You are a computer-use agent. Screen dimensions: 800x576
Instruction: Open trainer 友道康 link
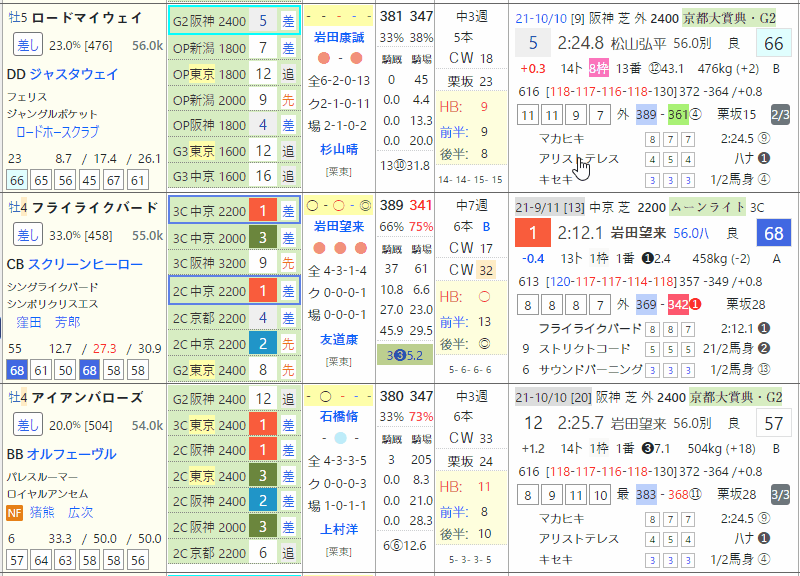pyautogui.click(x=337, y=338)
